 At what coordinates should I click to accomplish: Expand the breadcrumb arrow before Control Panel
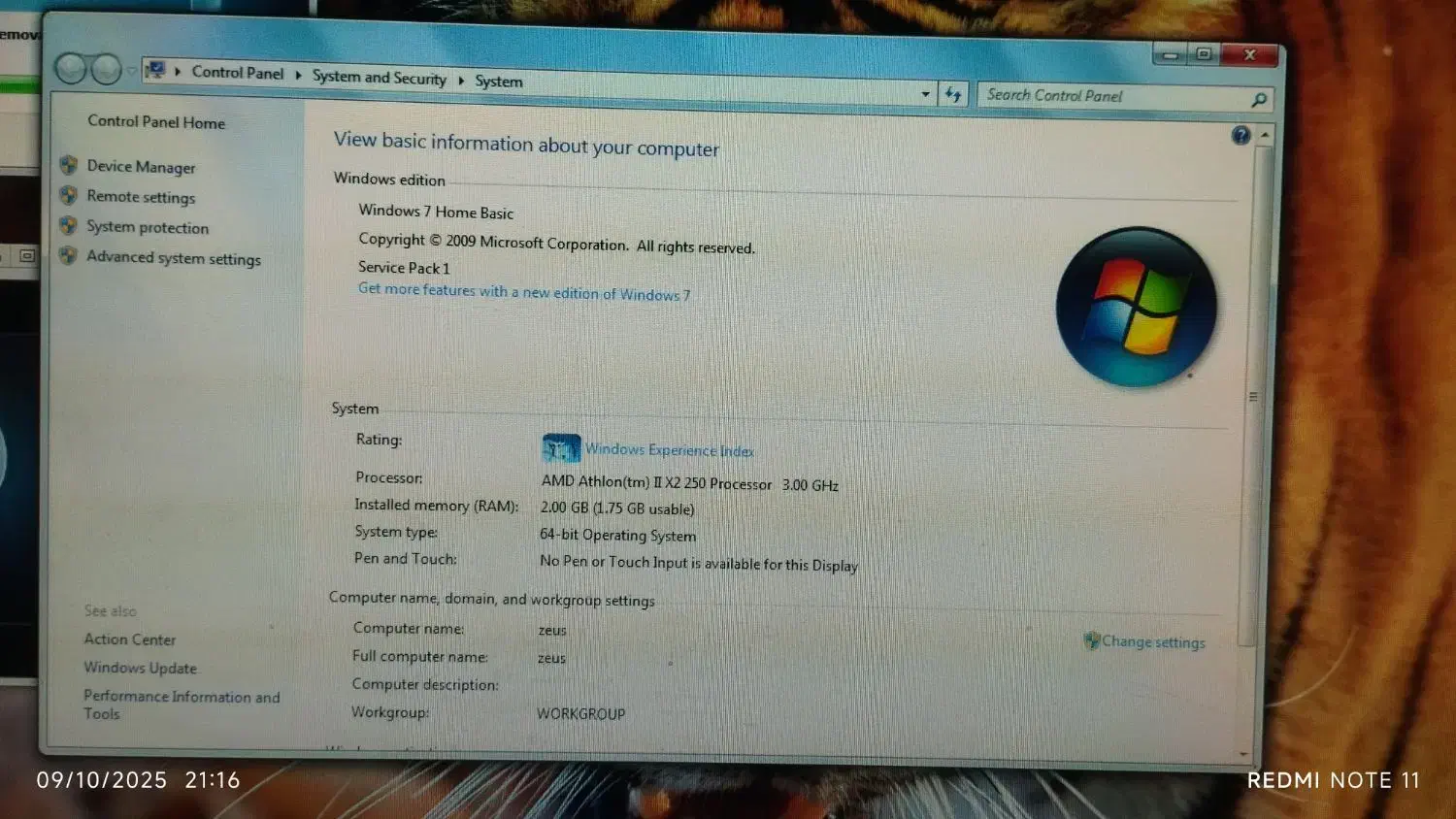178,71
